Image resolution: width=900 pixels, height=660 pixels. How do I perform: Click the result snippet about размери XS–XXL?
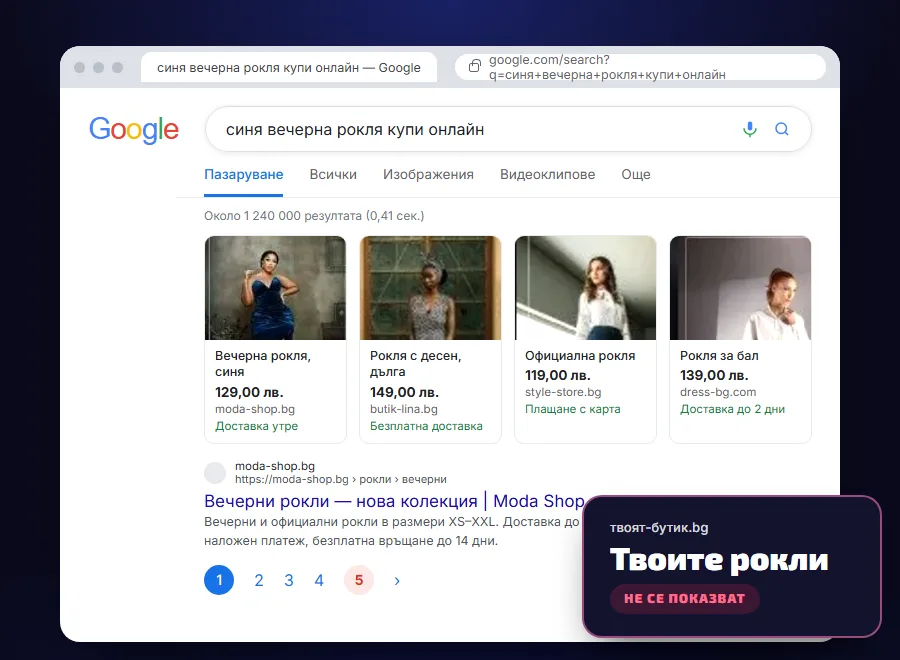tap(392, 531)
